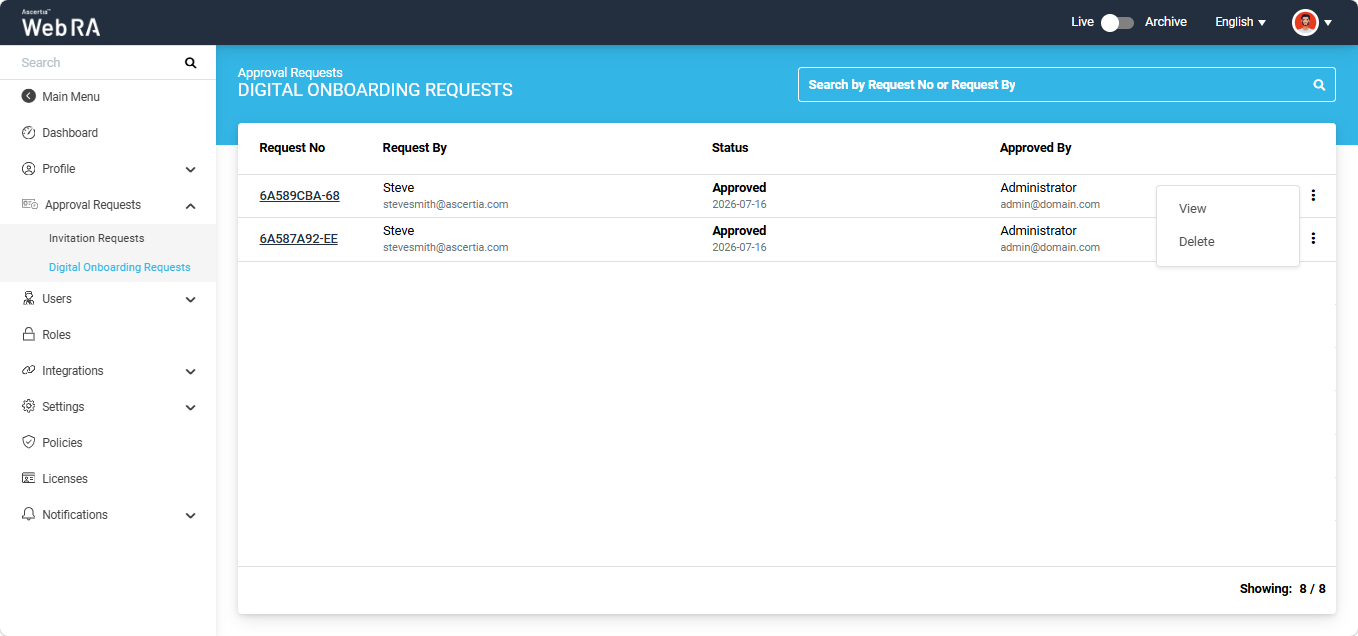Click the sidebar search magnifier icon
1358x636 pixels.
[x=191, y=63]
